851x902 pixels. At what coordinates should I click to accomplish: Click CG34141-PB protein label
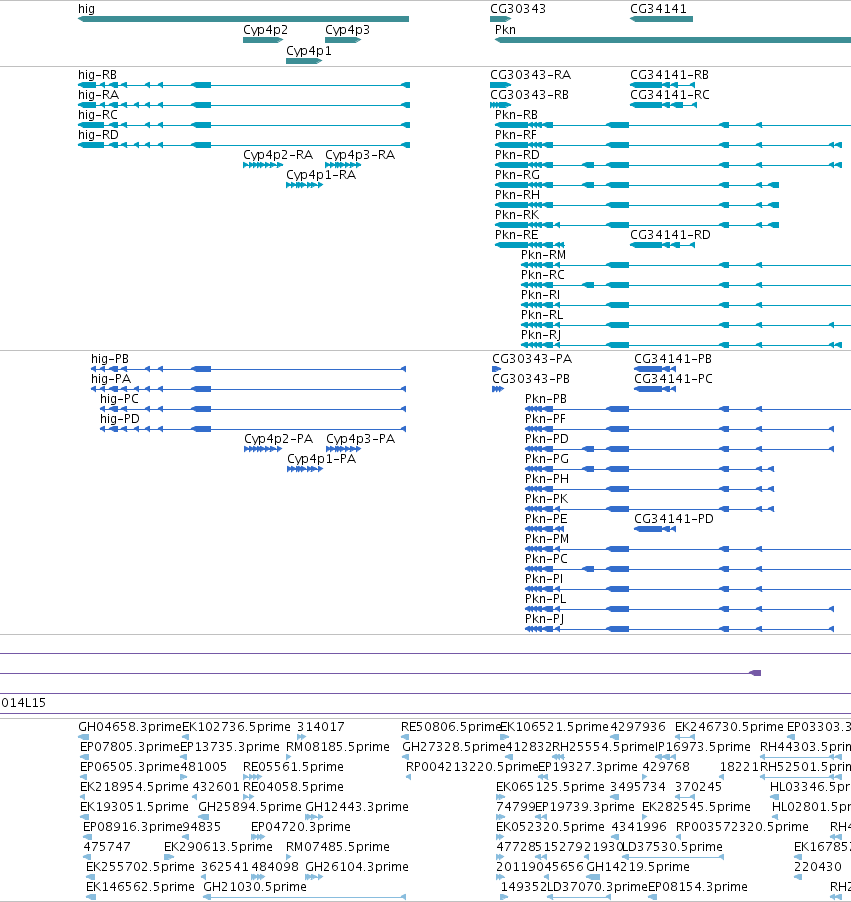coord(673,359)
